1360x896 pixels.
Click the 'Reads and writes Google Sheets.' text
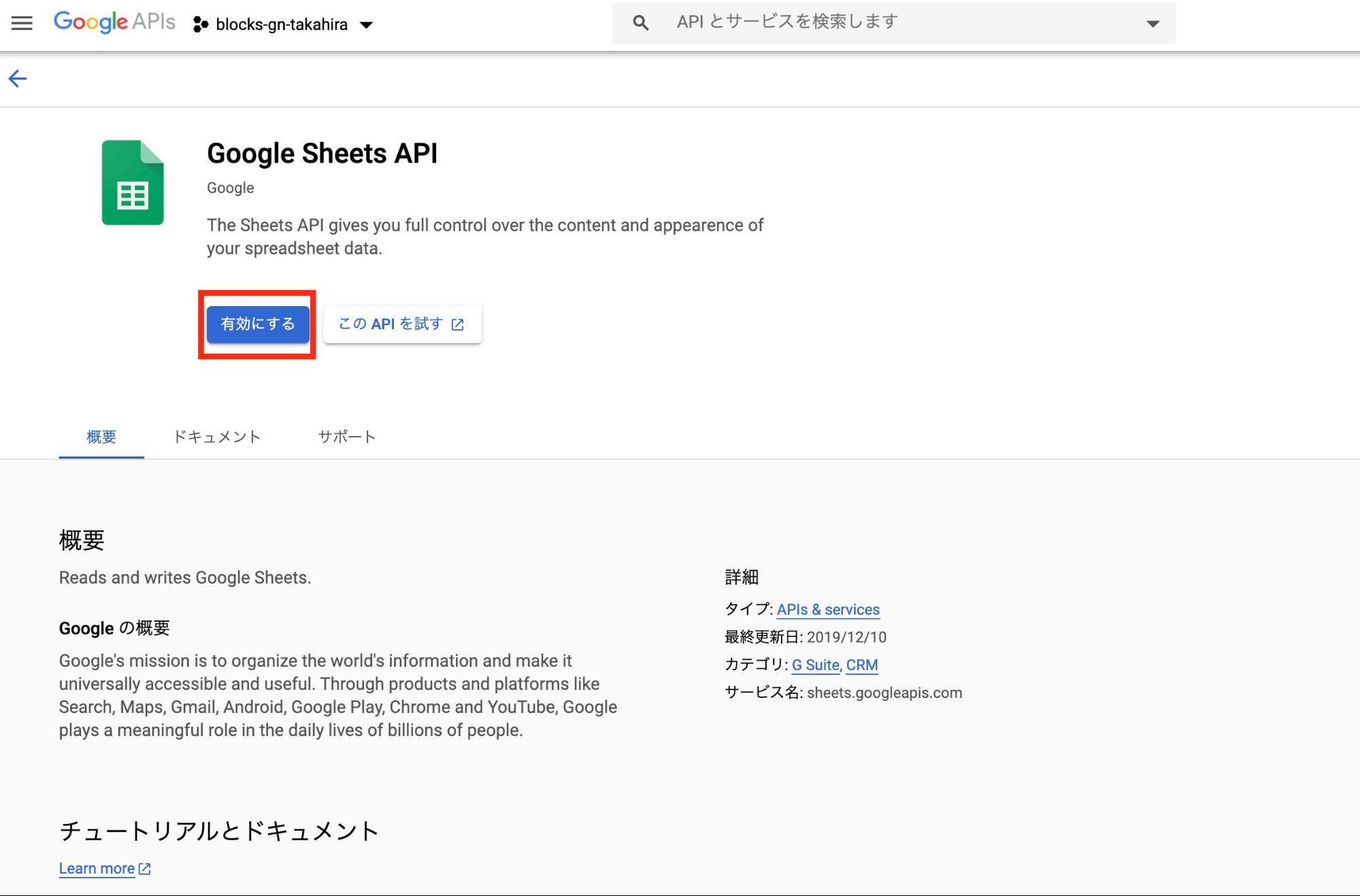pos(185,578)
